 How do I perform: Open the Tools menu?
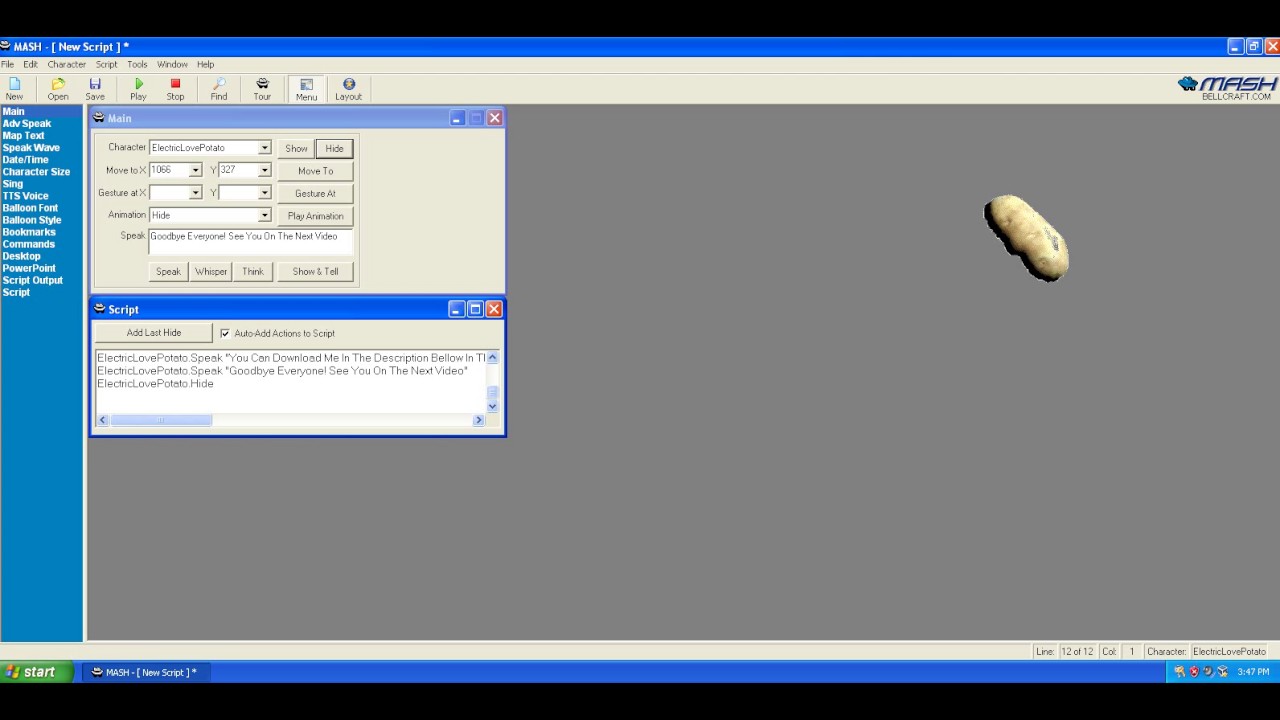pyautogui.click(x=138, y=64)
